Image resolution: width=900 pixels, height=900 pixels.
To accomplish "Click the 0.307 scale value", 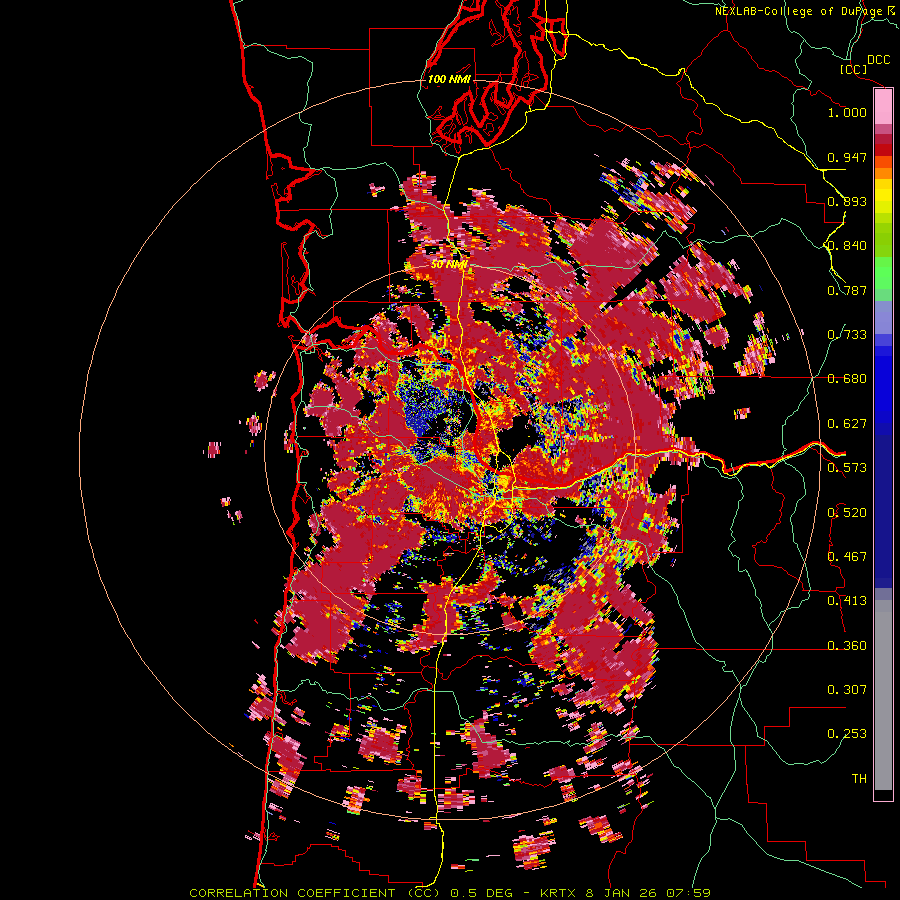I will 847,690.
